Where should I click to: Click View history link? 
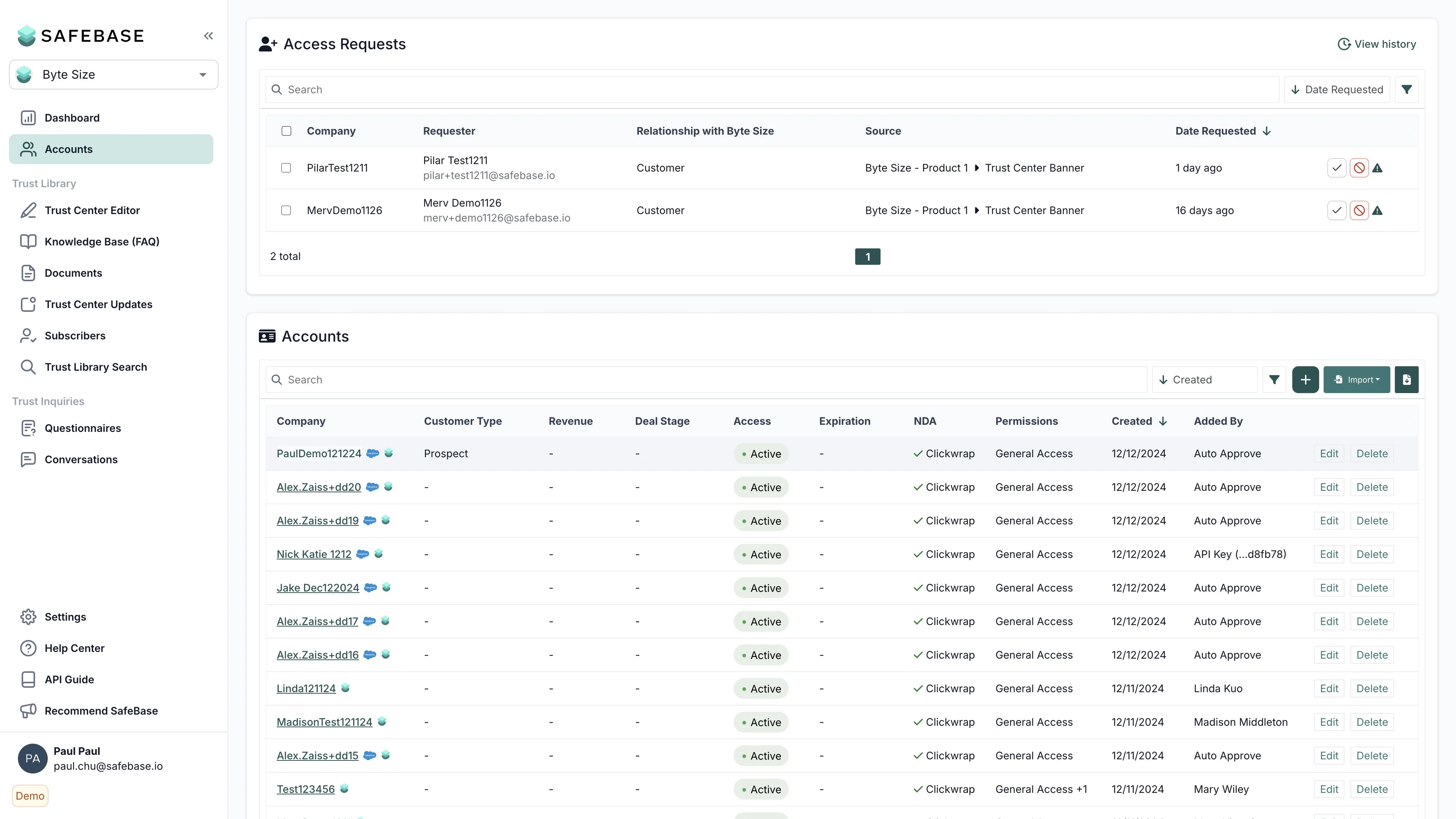[1377, 44]
